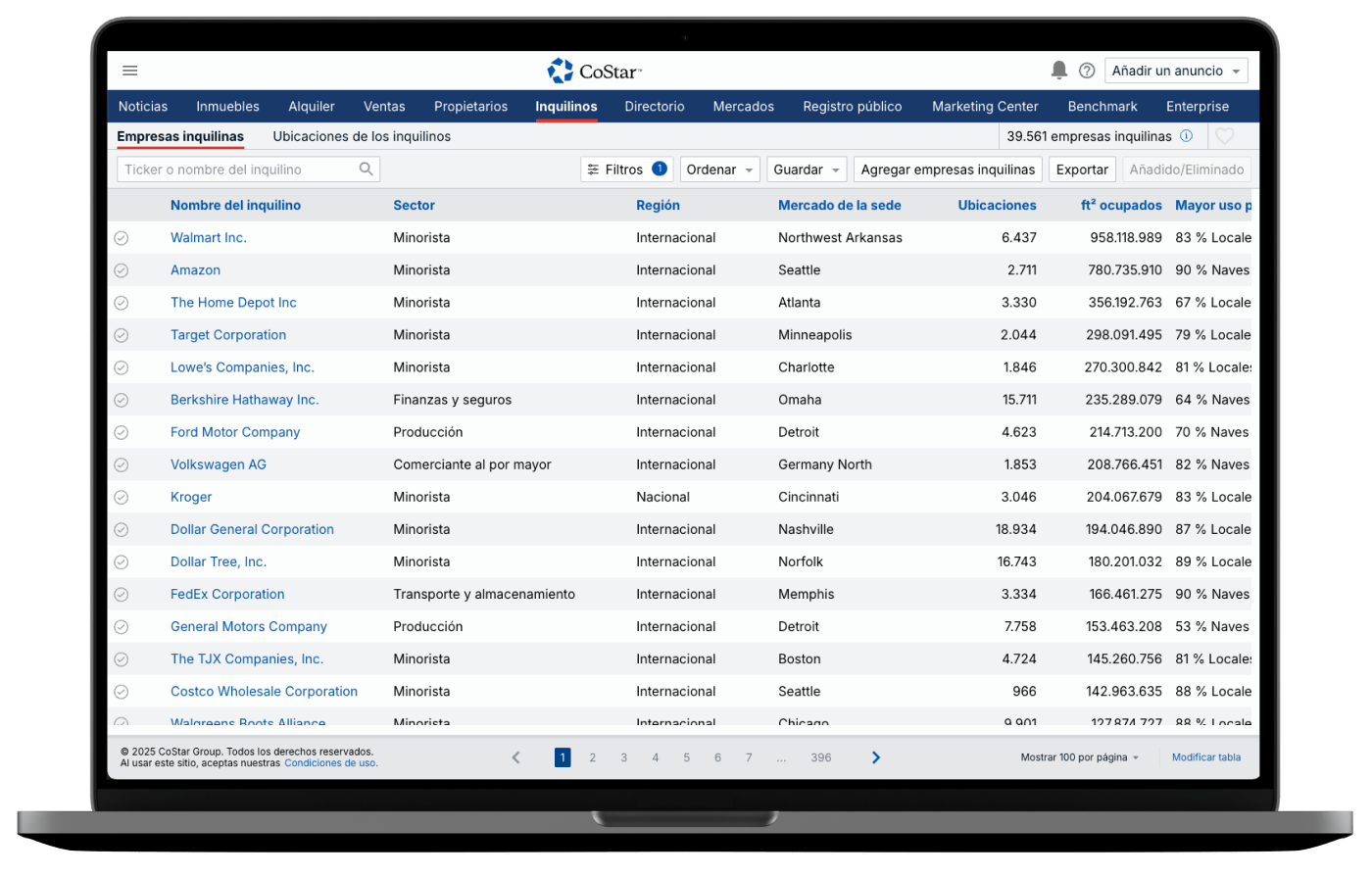Click the notifications bell icon
The height and width of the screenshot is (876, 1372).
[x=1058, y=71]
